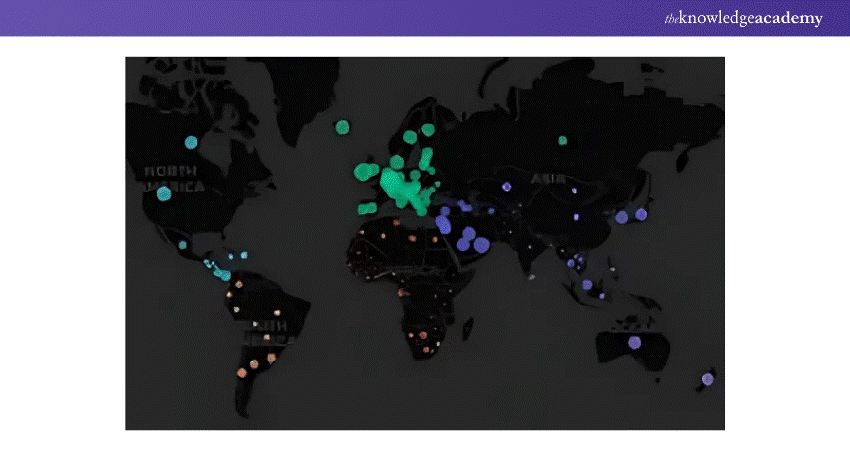The height and width of the screenshot is (450, 850).
Task: Select the purple bubble over Australia
Action: pyautogui.click(x=634, y=343)
